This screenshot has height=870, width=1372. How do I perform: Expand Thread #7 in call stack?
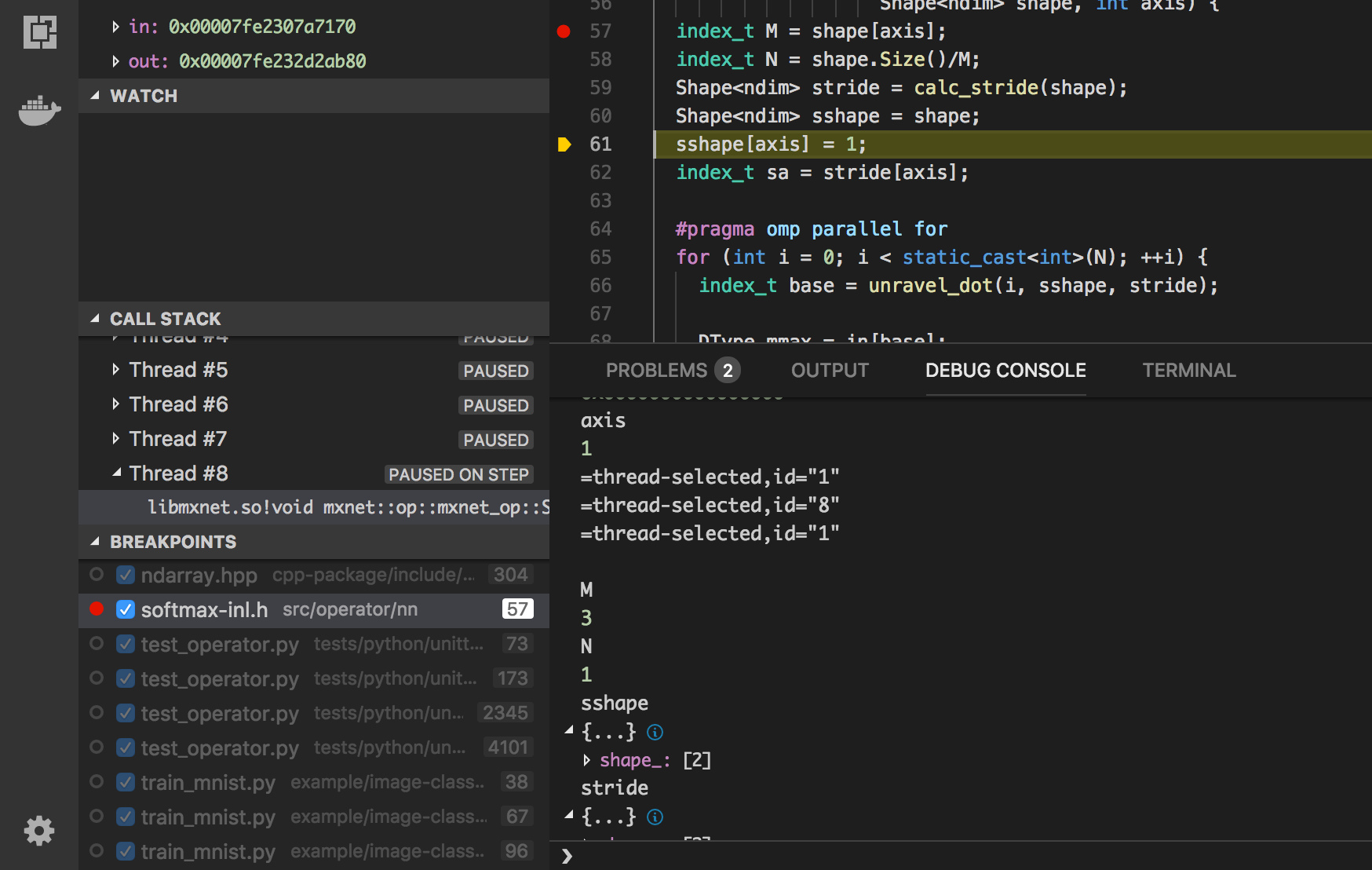click(115, 439)
